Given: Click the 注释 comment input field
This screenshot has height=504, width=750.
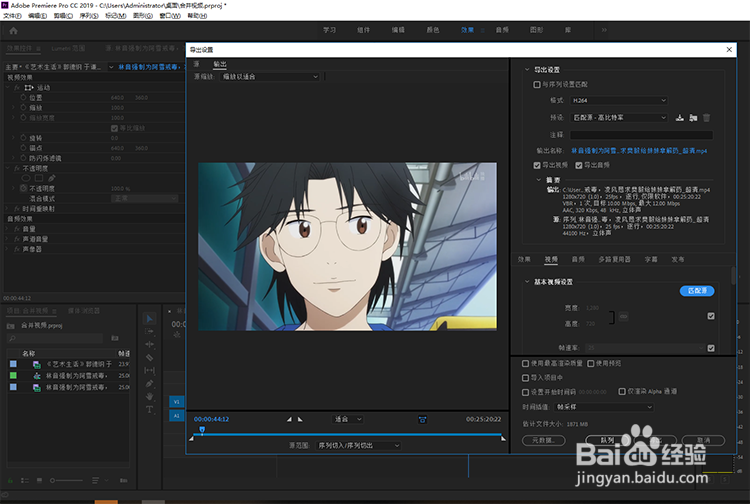Looking at the screenshot, I should click(641, 135).
